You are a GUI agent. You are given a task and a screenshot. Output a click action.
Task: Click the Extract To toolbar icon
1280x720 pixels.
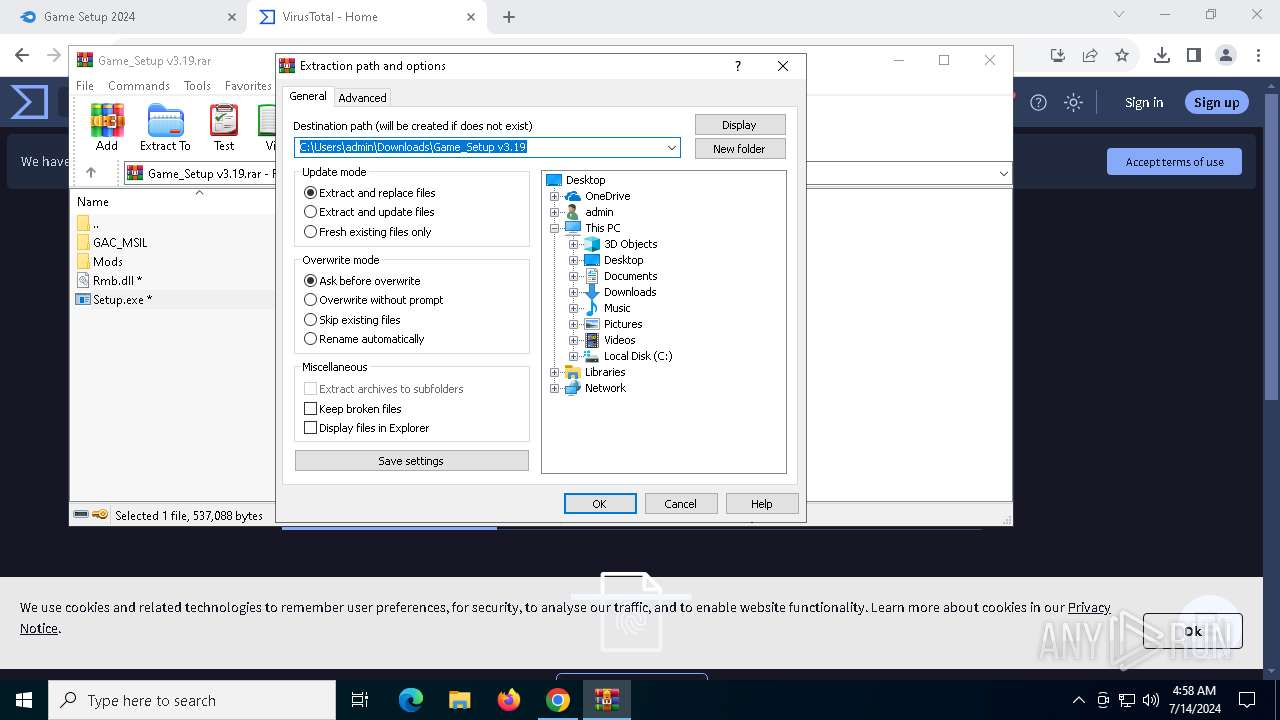[x=165, y=127]
